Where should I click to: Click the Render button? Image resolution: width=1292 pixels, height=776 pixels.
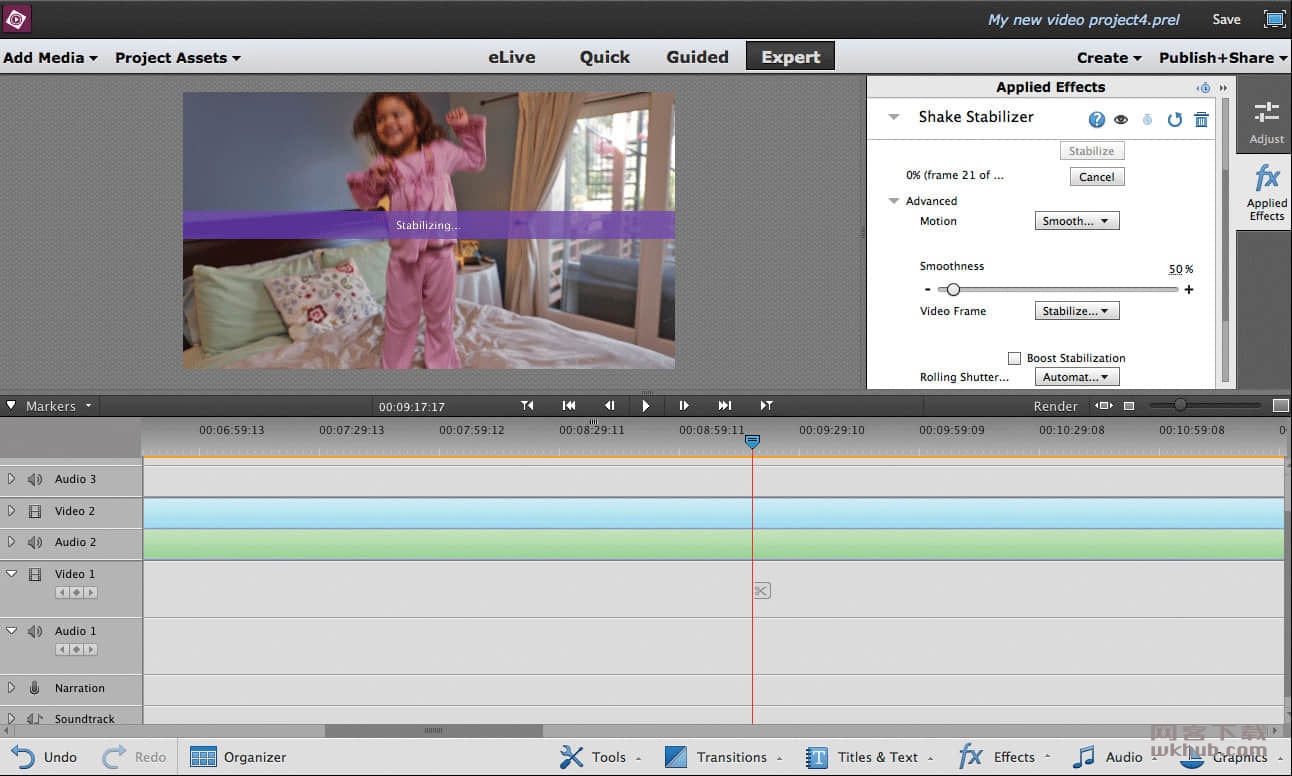click(x=1055, y=406)
